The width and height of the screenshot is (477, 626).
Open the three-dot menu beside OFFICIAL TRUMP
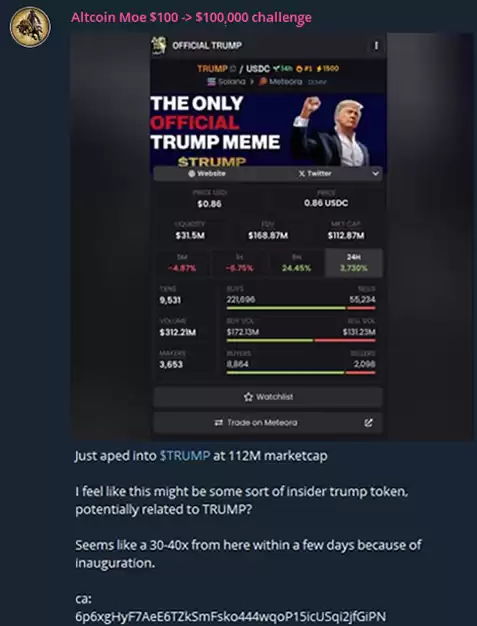coord(376,46)
